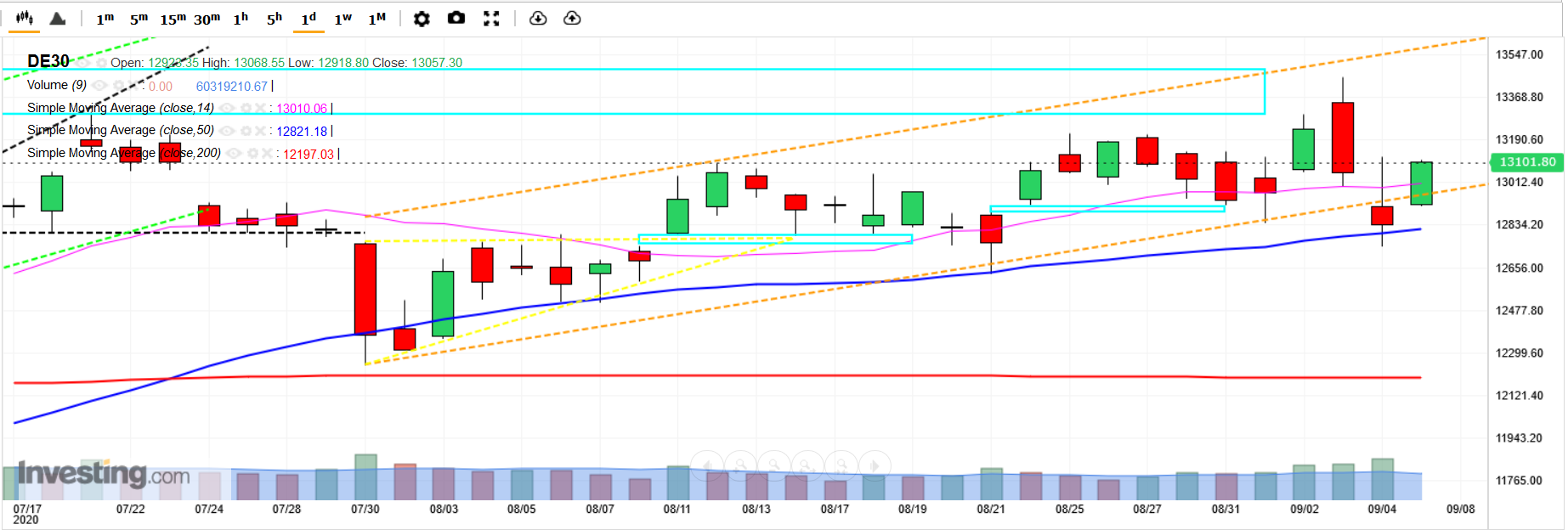Switch to the area chart type icon
This screenshot has height=530, width=1568.
pos(58,18)
